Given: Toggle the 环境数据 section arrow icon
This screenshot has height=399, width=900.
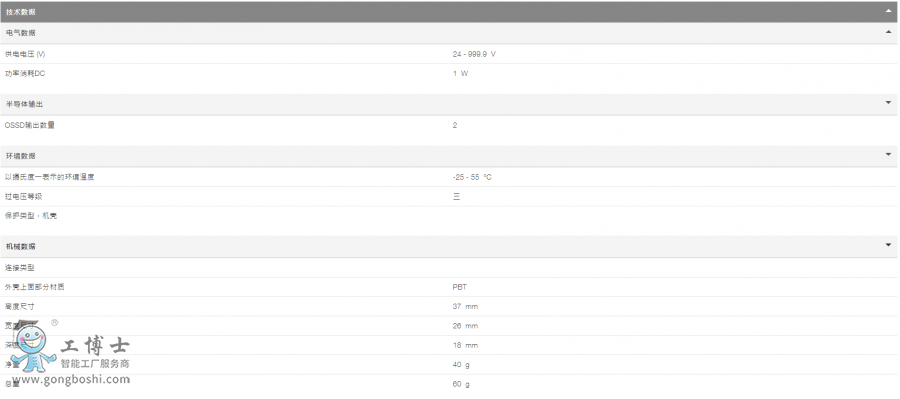Looking at the screenshot, I should pos(888,154).
